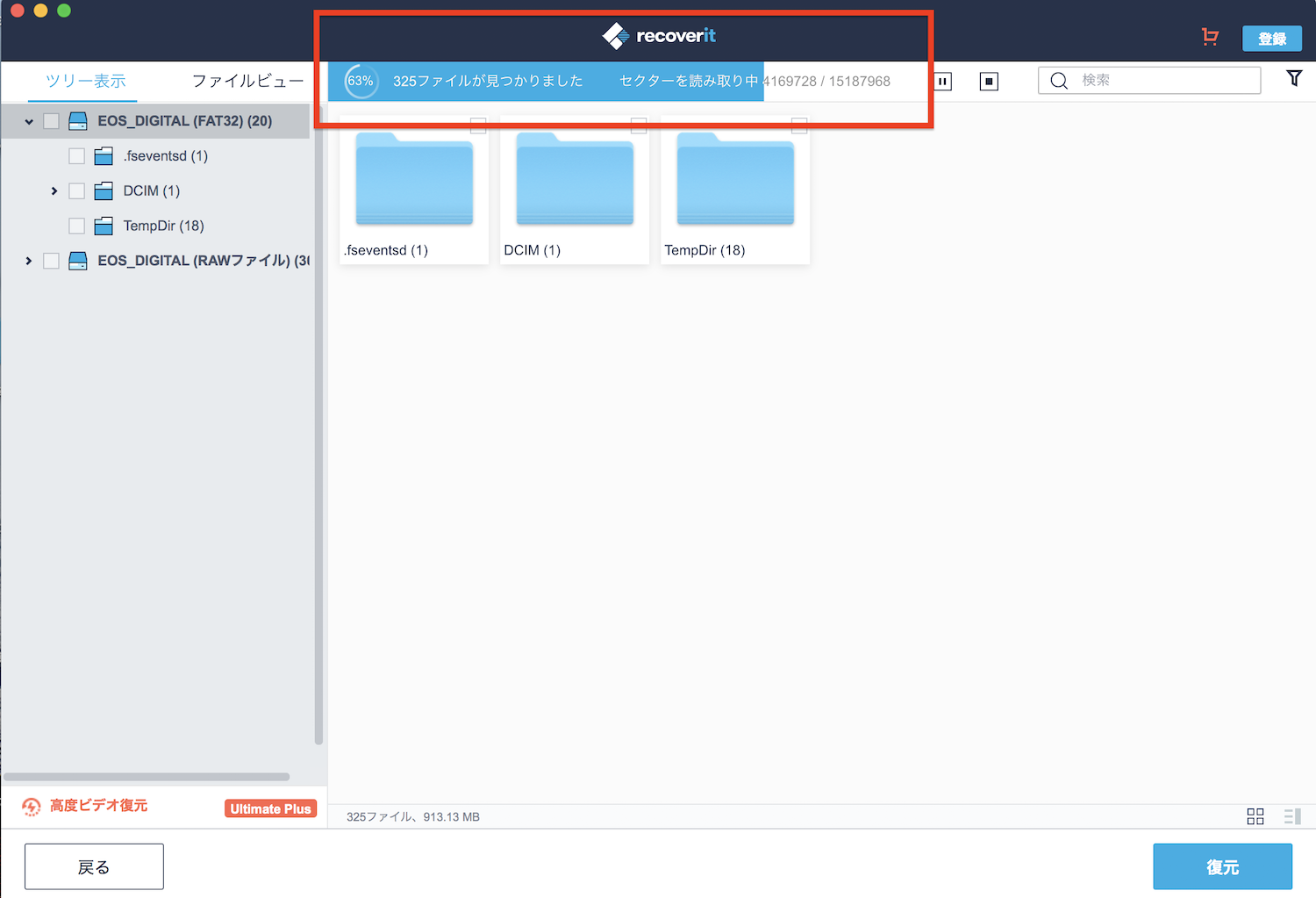This screenshot has width=1316, height=898.
Task: Click the 高度ビデオ復元 link
Action: coord(98,806)
